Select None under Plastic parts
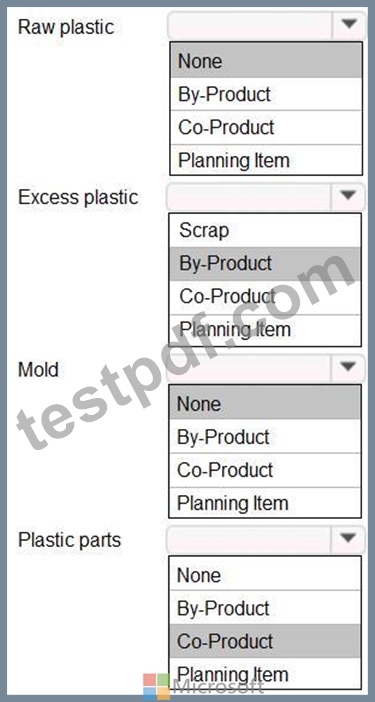The height and width of the screenshot is (702, 375). pyautogui.click(x=265, y=575)
